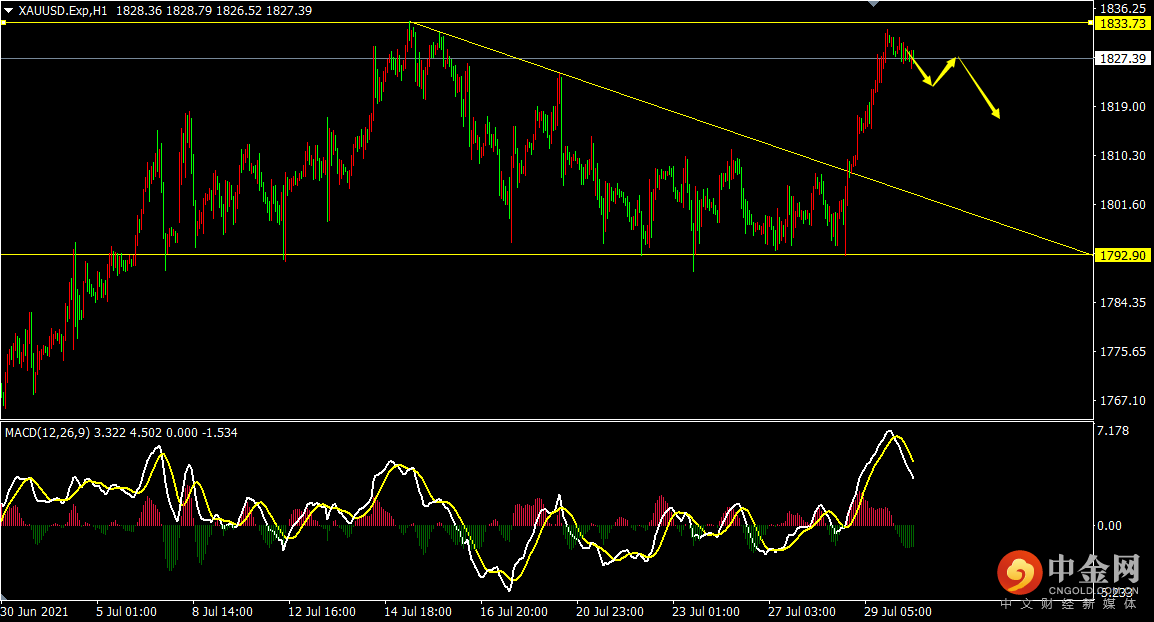Click the 7.178 MACD scale value

tap(1112, 431)
